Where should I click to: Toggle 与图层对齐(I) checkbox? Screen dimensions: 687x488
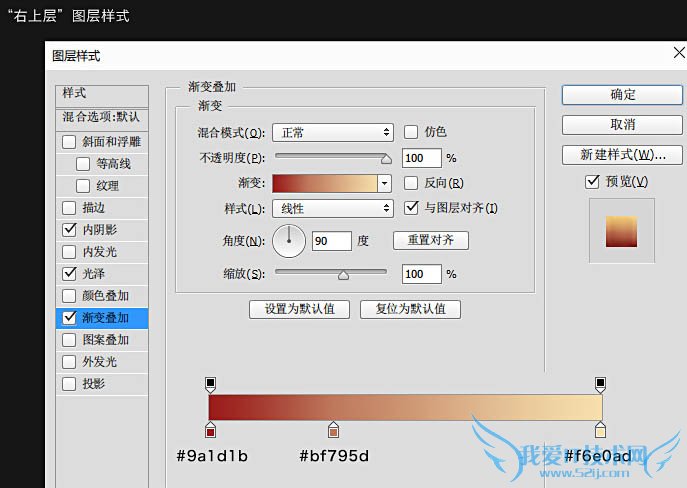pyautogui.click(x=411, y=208)
